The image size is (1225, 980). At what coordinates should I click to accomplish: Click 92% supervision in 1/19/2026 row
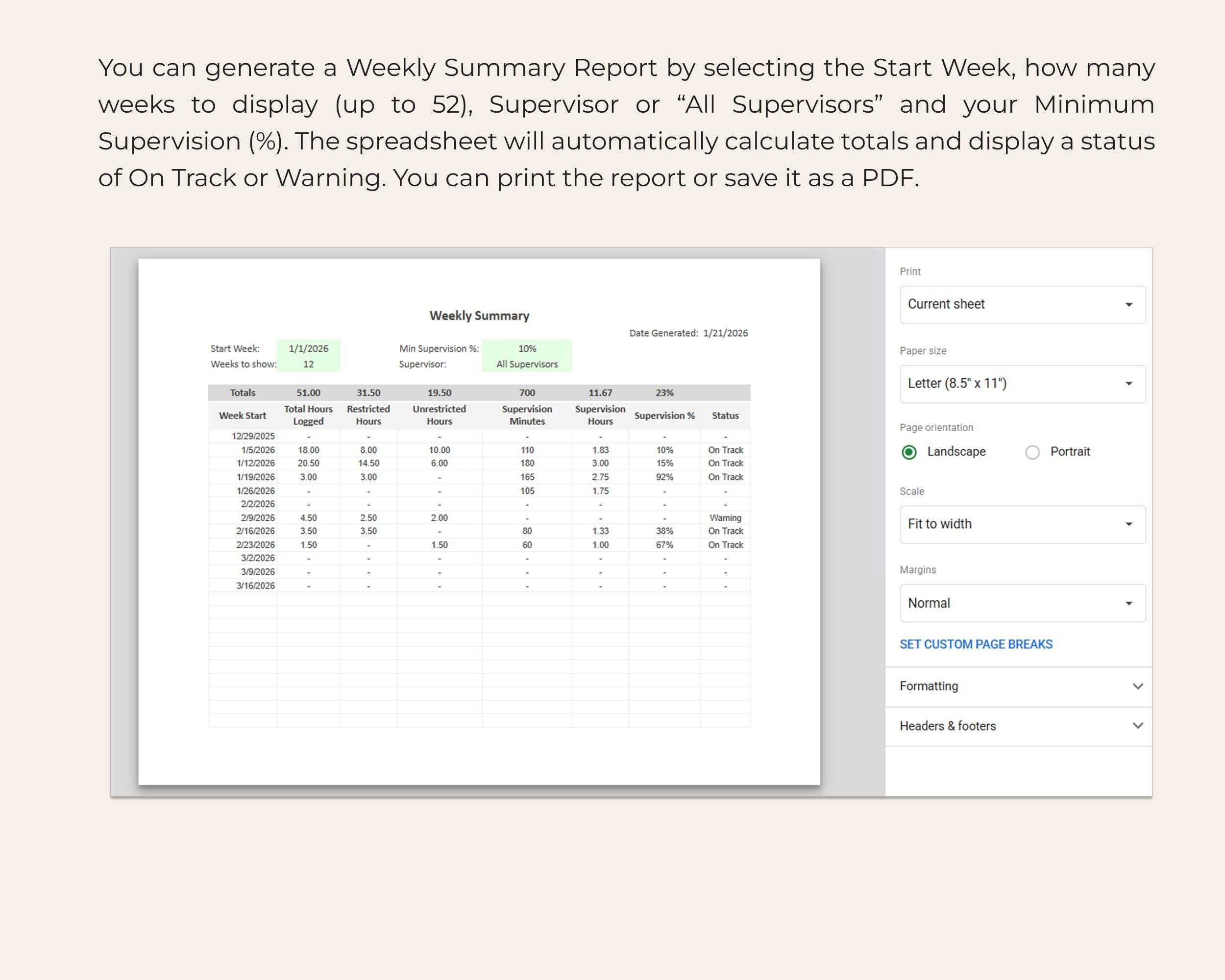(x=664, y=477)
